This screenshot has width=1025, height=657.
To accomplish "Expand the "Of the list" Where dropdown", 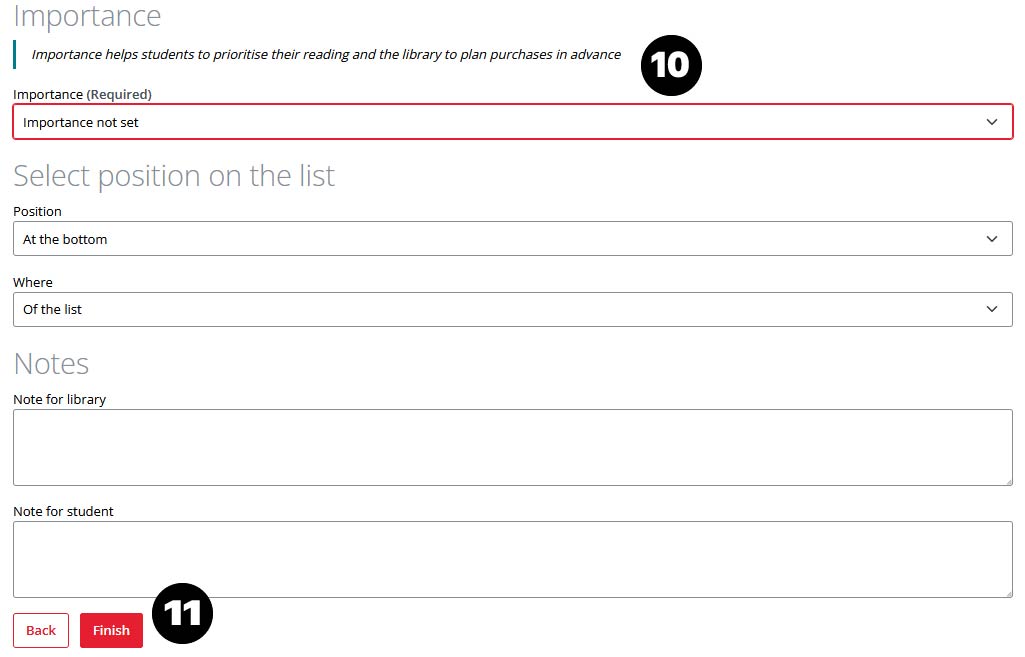I will (x=500, y=309).
